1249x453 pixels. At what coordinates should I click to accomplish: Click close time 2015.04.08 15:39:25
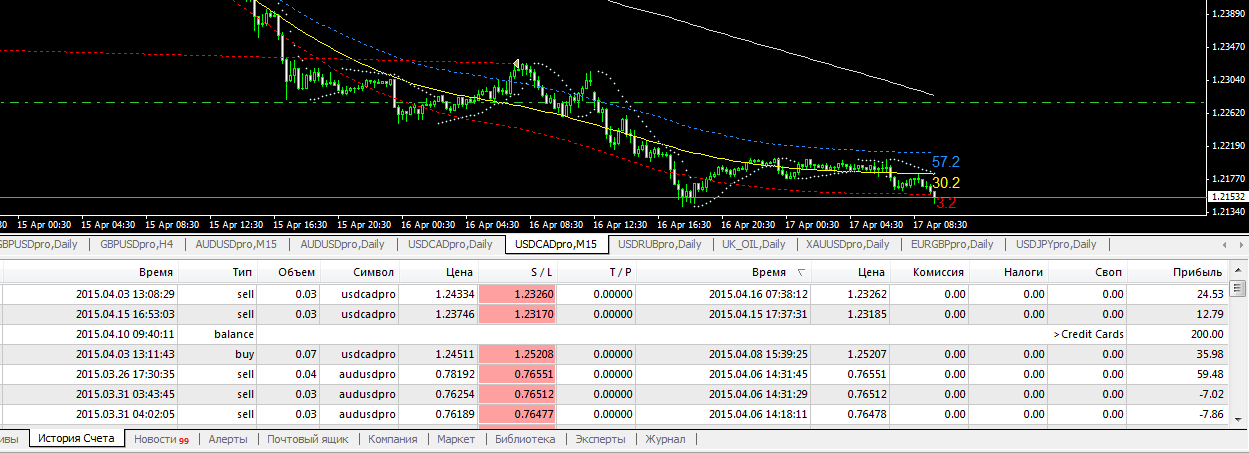[758, 354]
